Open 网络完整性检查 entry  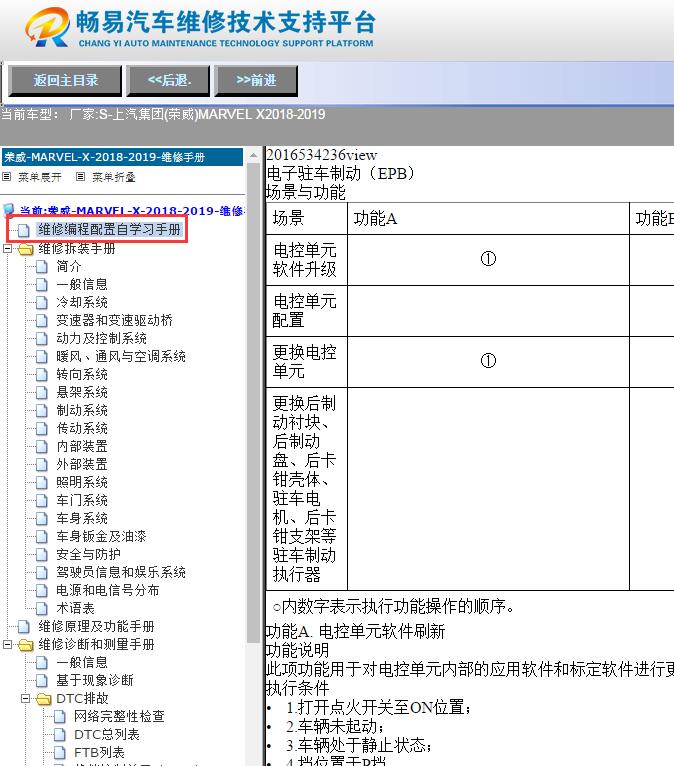(x=119, y=716)
